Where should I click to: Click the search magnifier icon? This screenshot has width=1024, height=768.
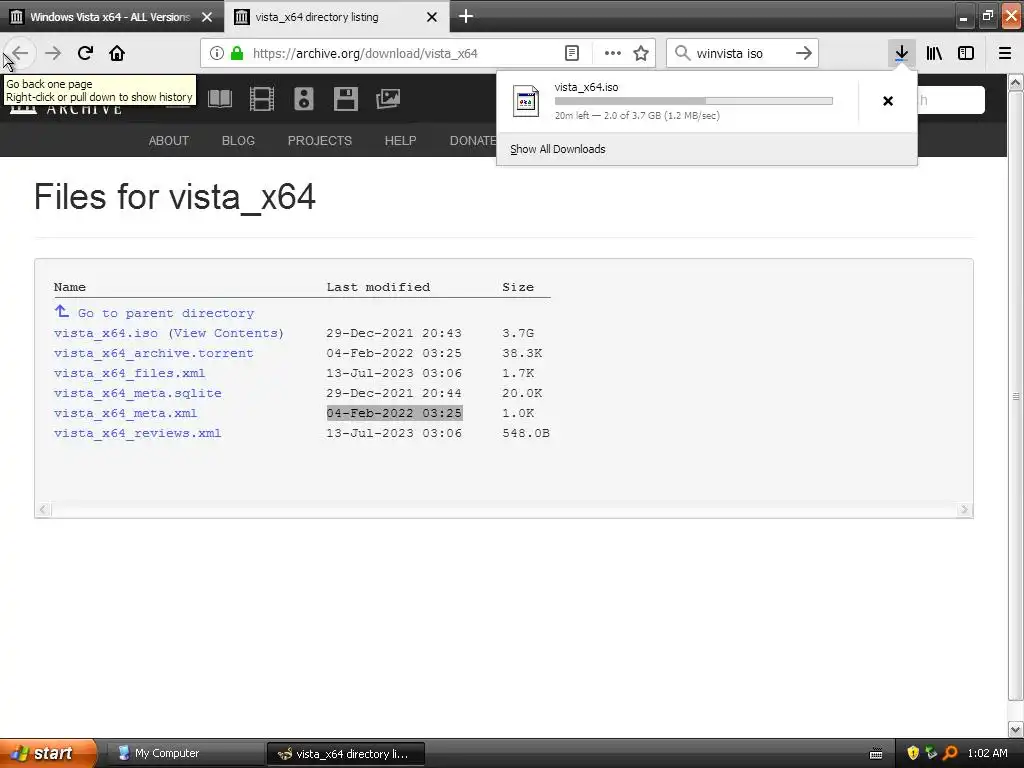[682, 53]
